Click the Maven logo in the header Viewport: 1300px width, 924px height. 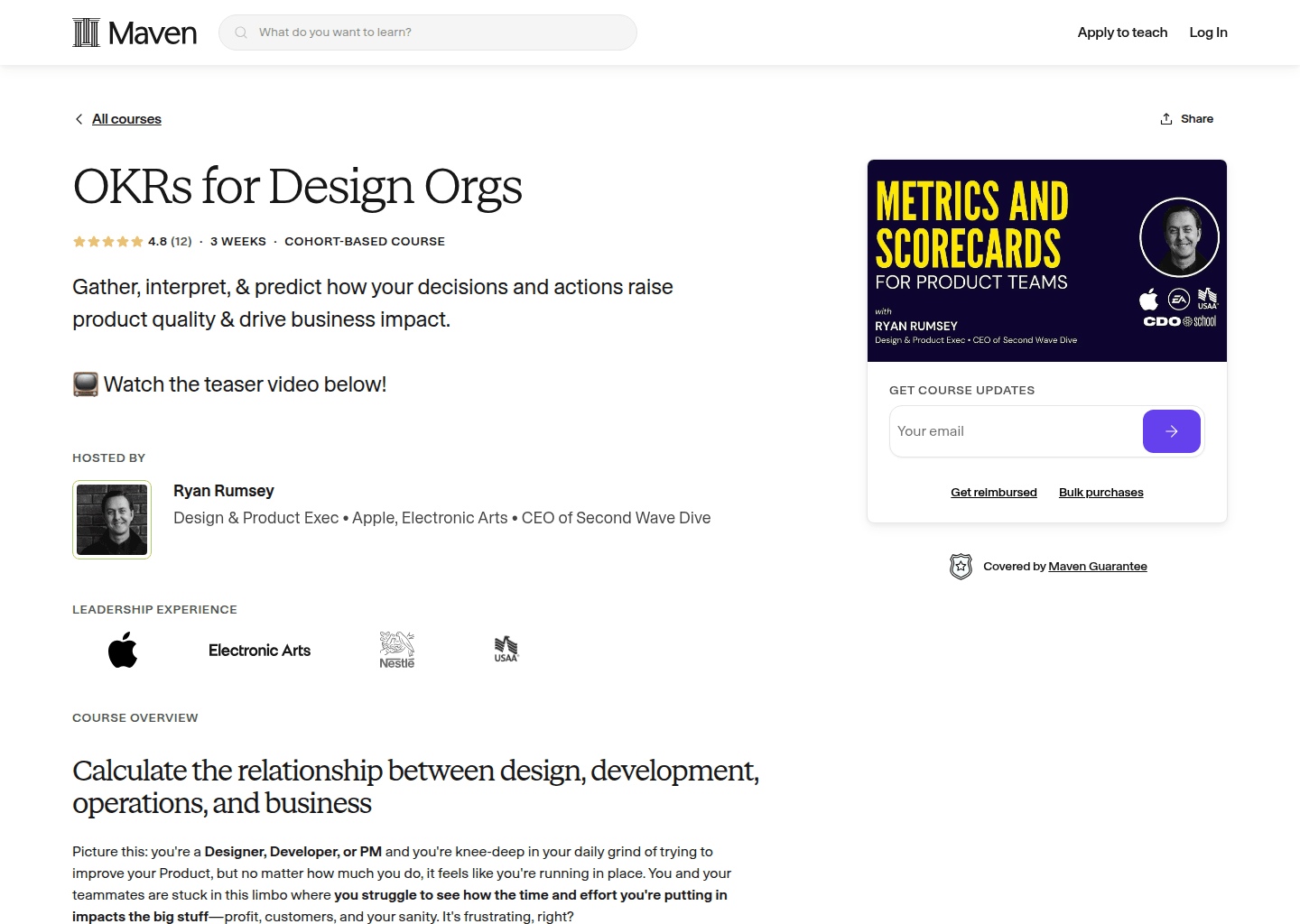point(134,32)
